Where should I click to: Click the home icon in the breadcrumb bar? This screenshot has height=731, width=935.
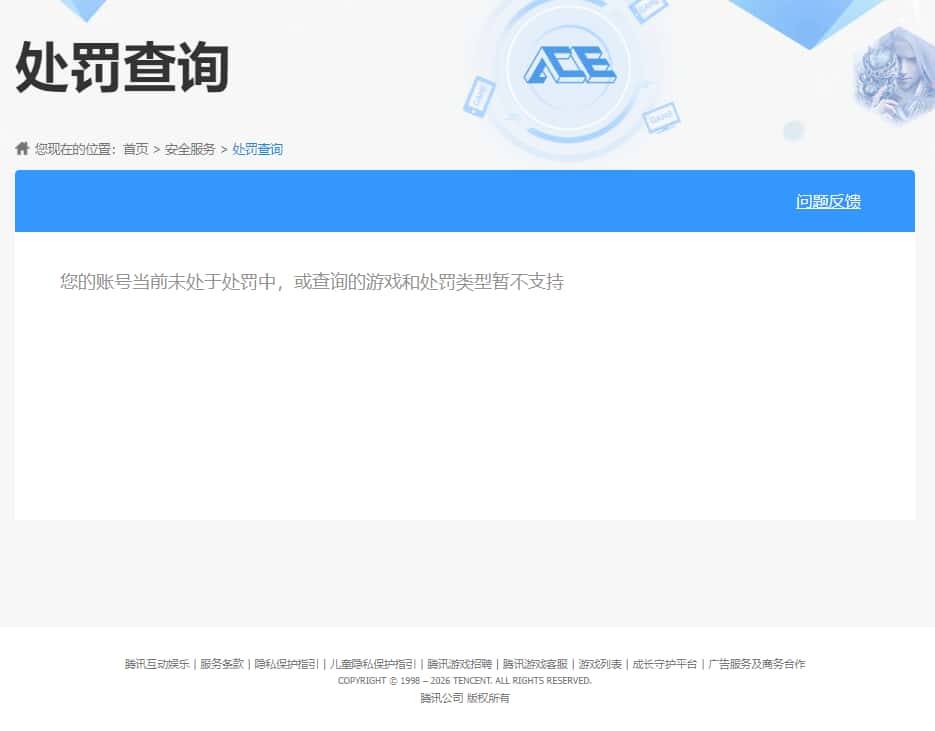click(22, 148)
